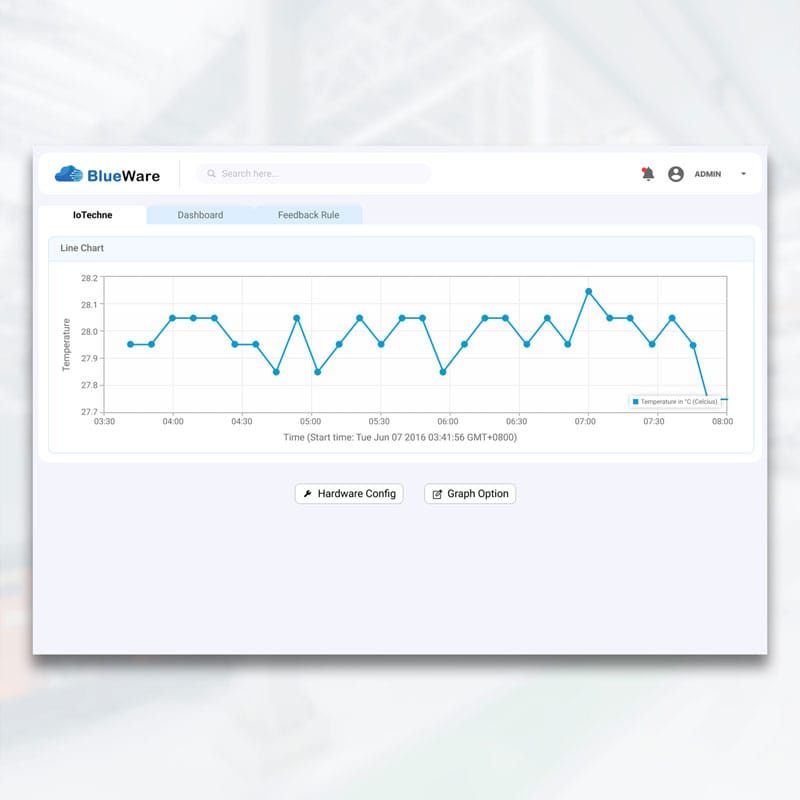
Task: Expand the ADMIN account dropdown arrow
Action: click(x=743, y=174)
